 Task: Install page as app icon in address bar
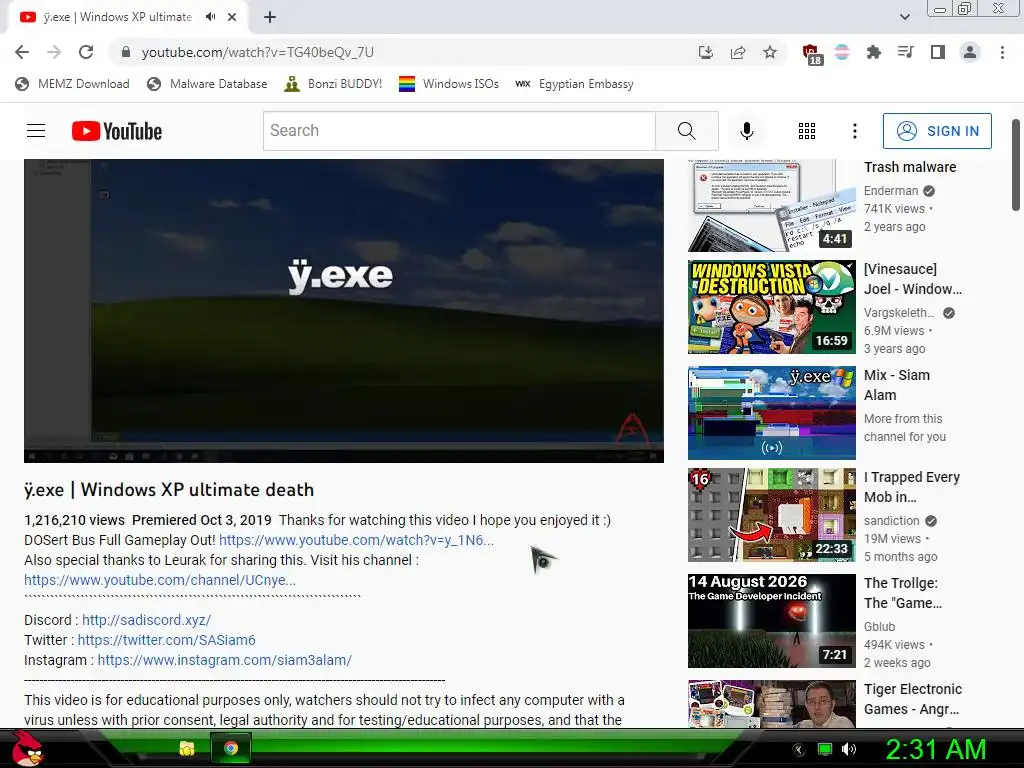[x=705, y=52]
